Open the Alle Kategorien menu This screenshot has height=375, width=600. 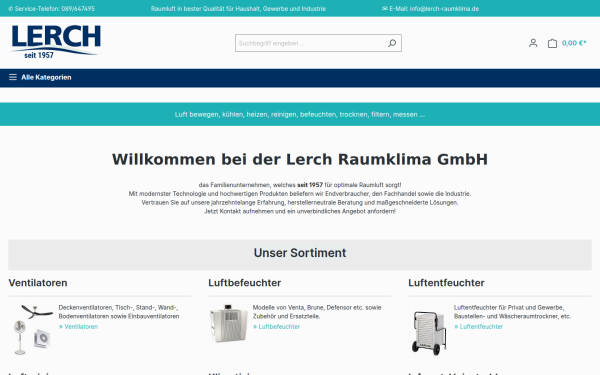point(40,77)
